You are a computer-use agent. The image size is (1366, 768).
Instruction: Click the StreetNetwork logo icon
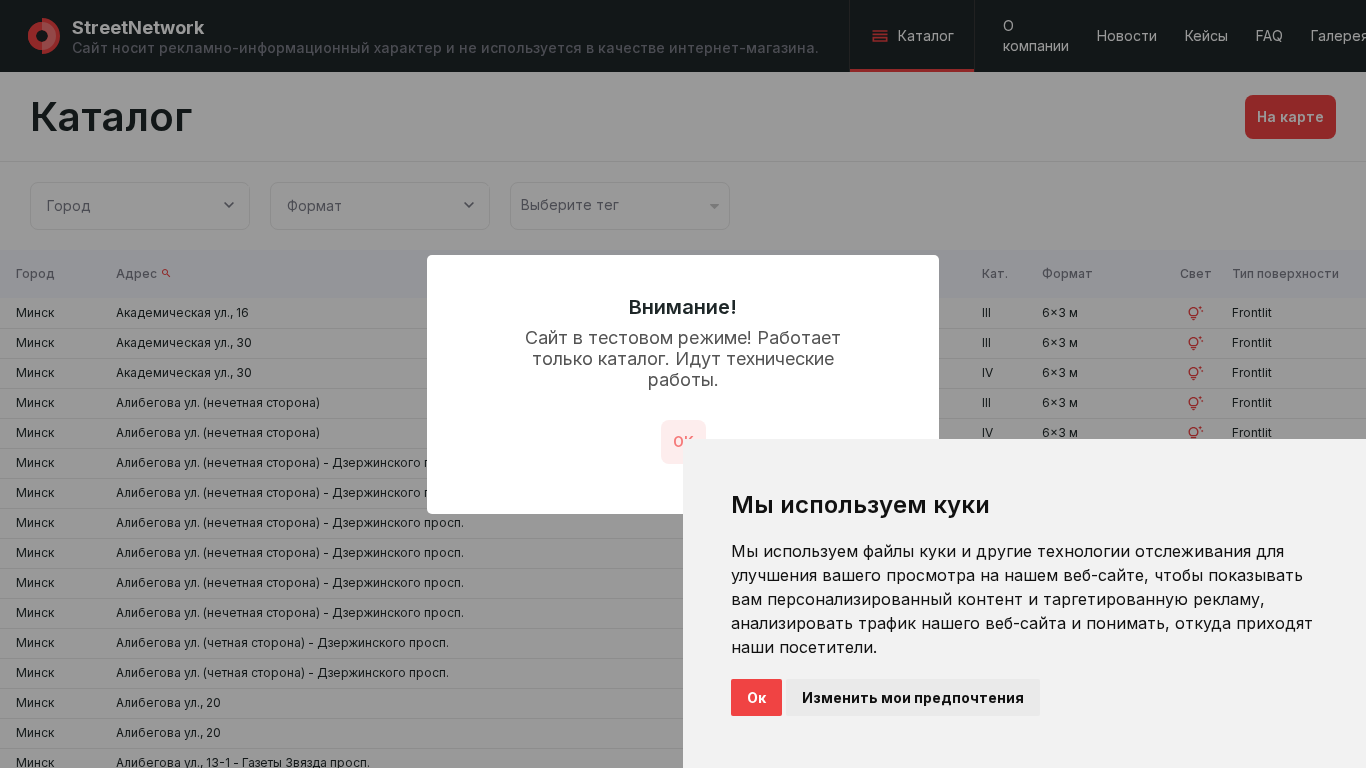pyautogui.click(x=43, y=36)
